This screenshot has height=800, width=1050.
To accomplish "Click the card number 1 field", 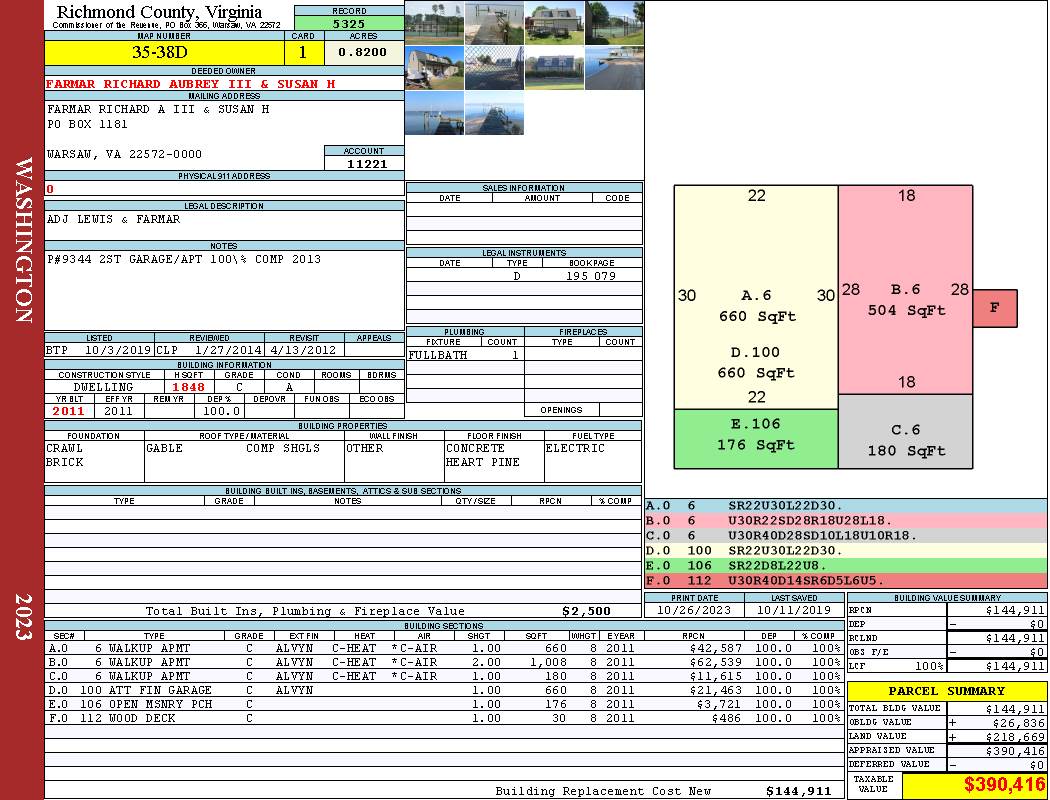I will (303, 52).
